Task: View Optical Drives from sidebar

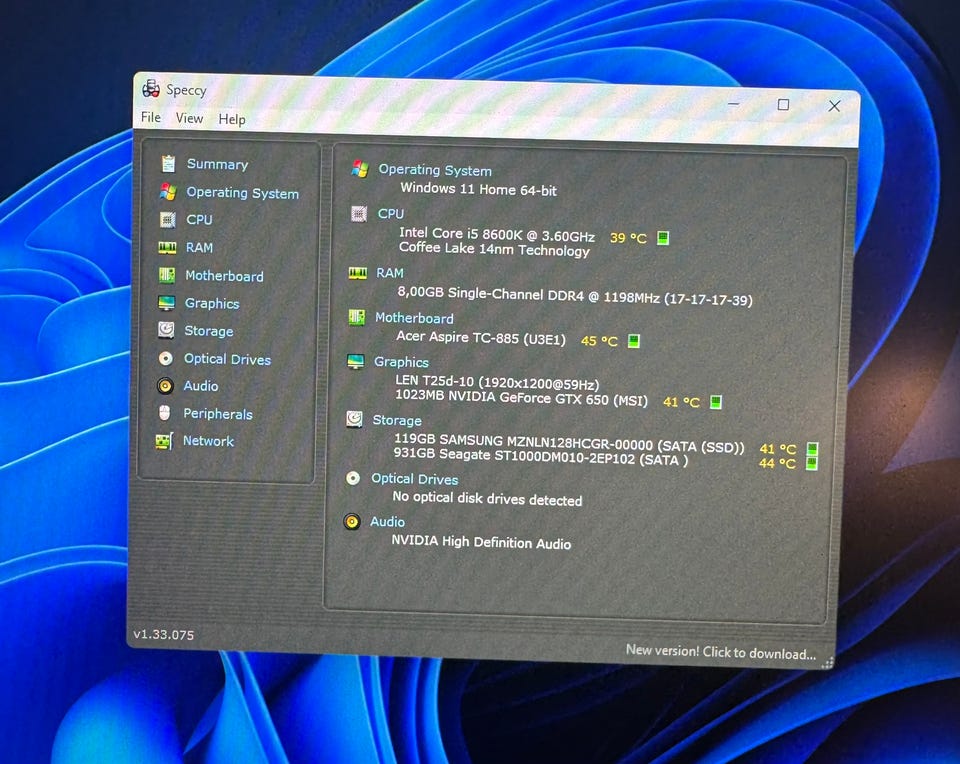Action: click(227, 359)
